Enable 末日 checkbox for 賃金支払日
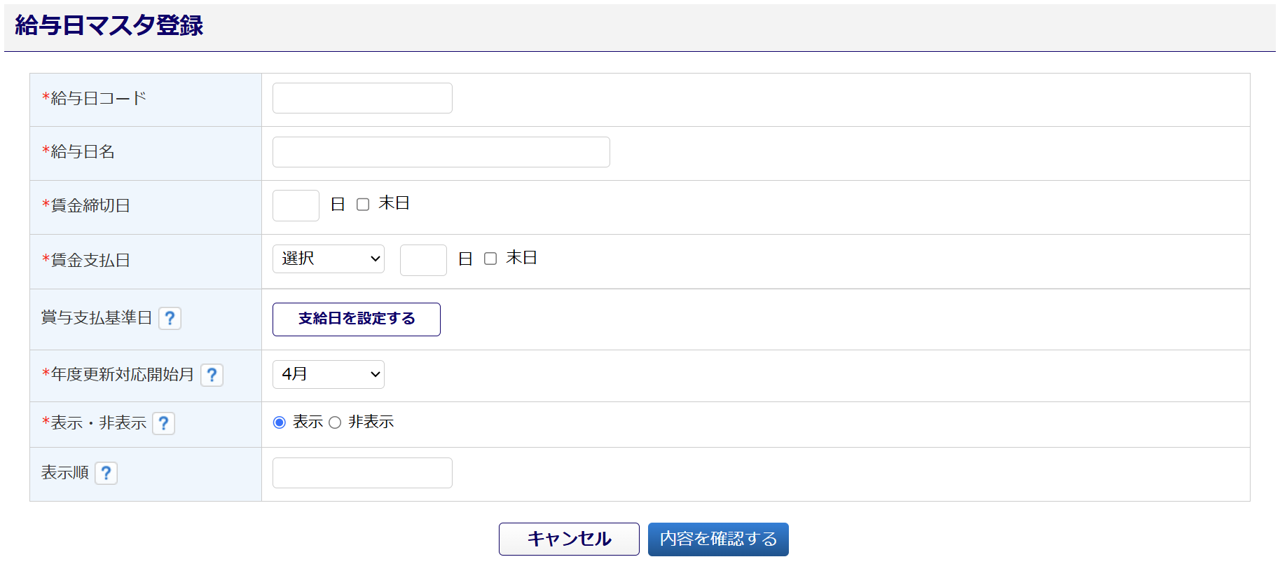 tap(490, 259)
